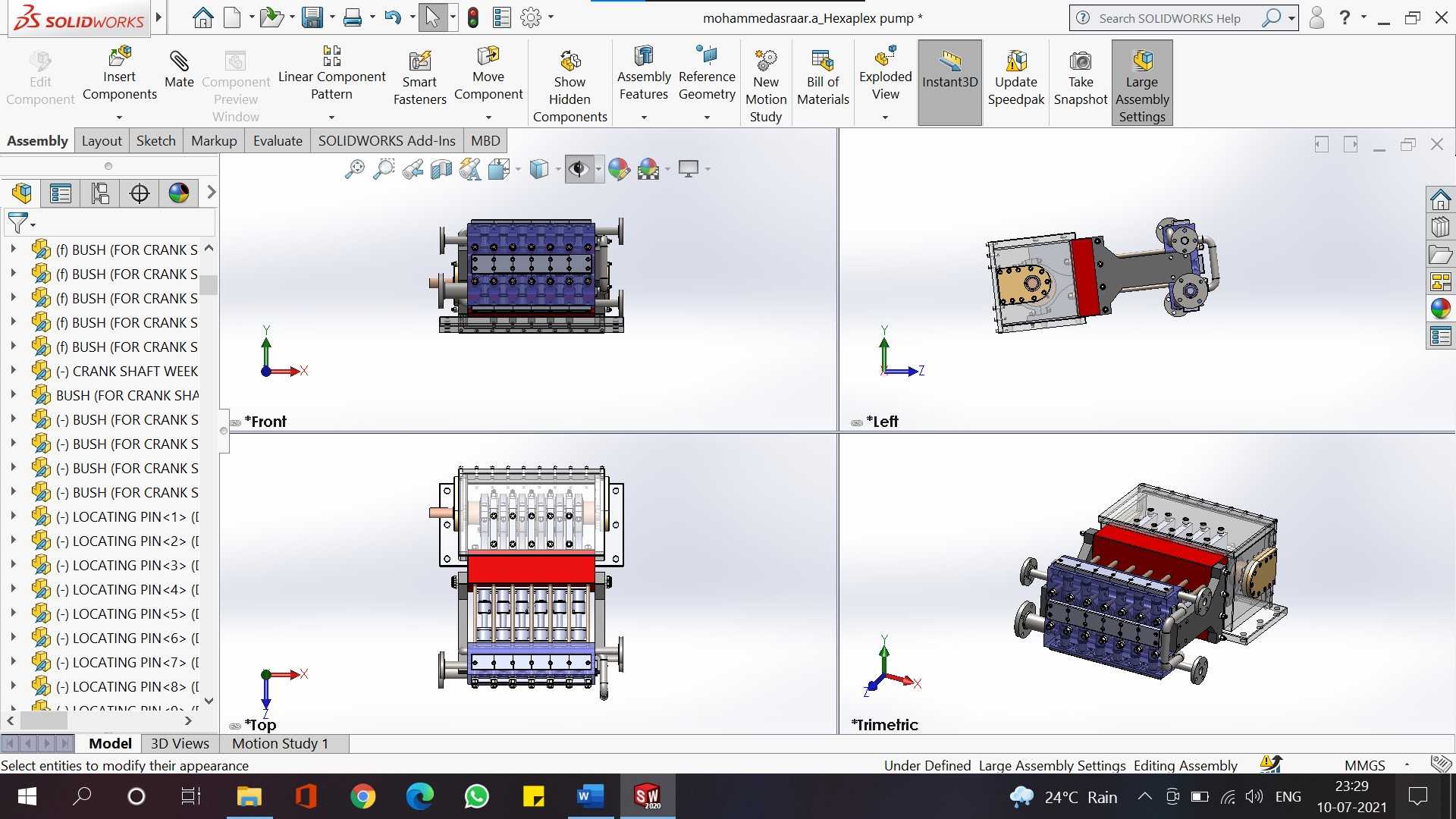Toggle Hide/Show Items eye button
The image size is (1456, 819).
pos(579,169)
